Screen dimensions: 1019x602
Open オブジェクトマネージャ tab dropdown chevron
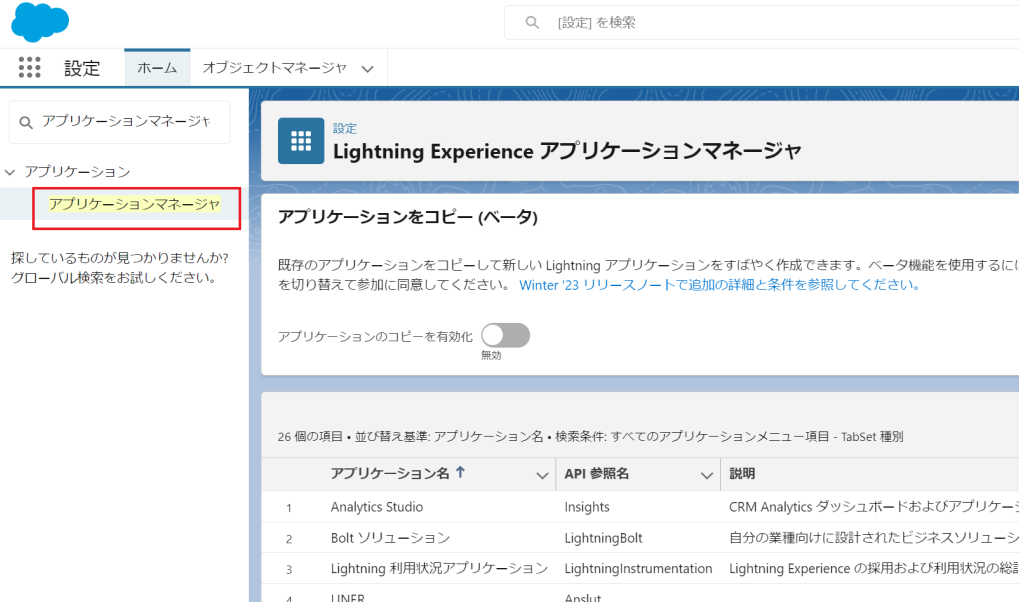[368, 69]
